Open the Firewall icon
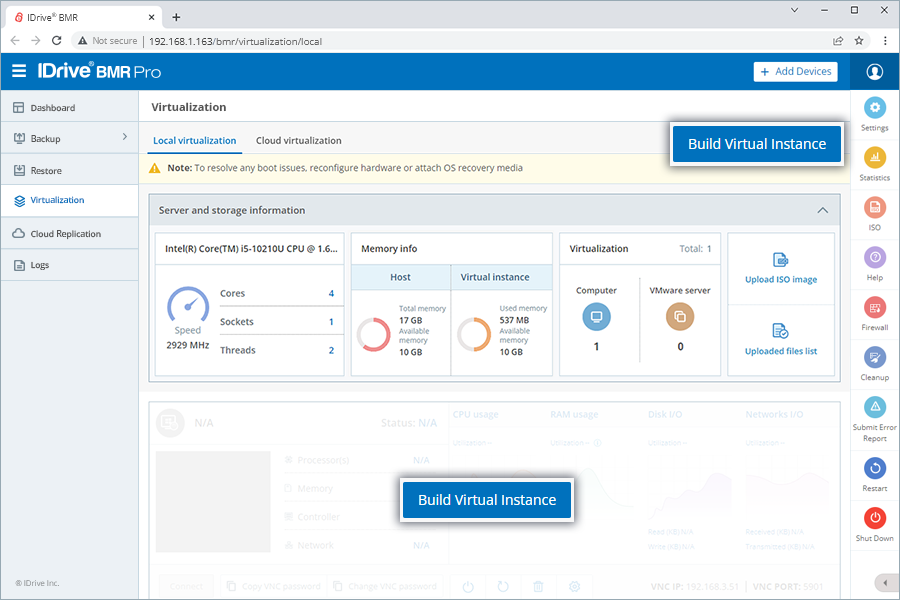900x600 pixels. [875, 308]
